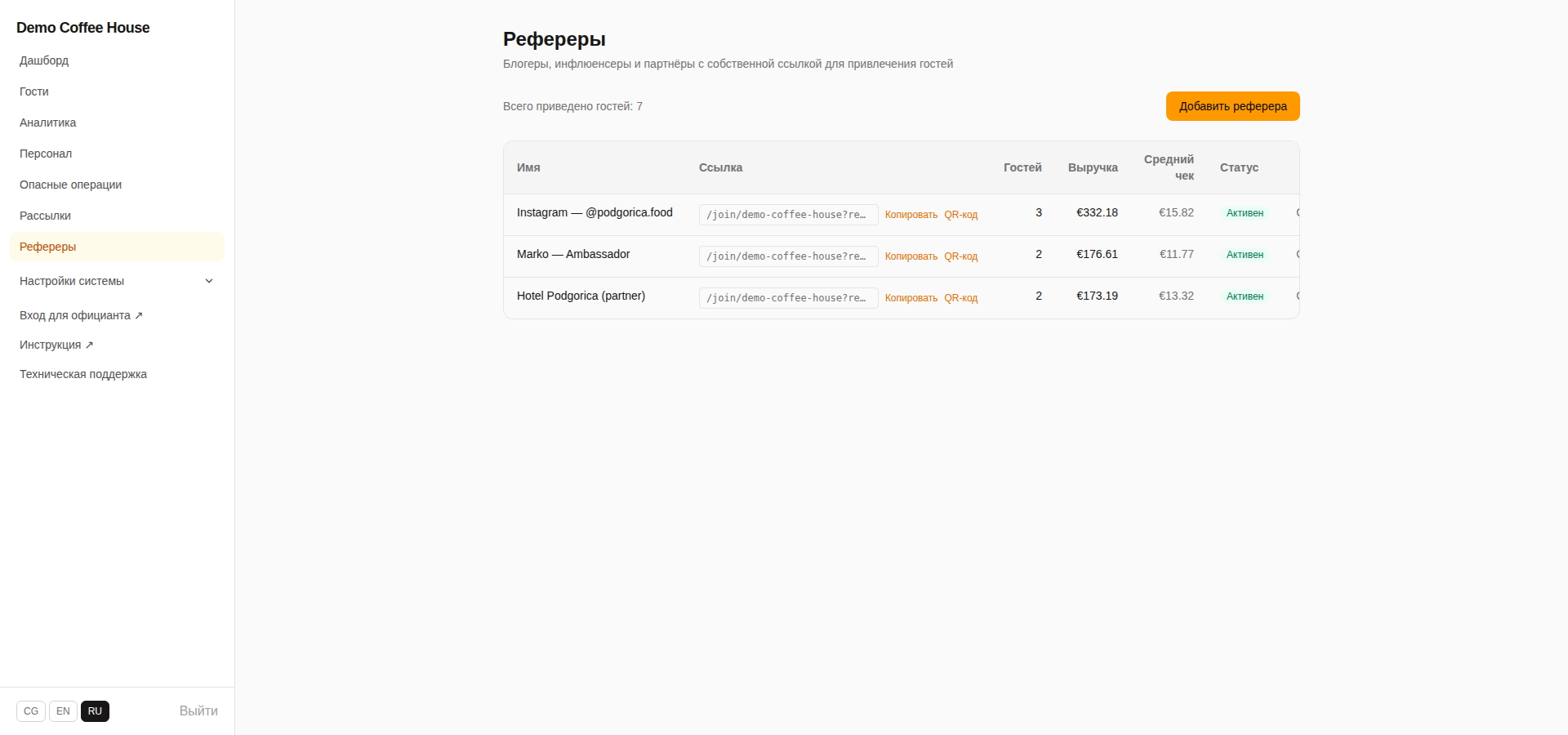Click Выйти to log out
The height and width of the screenshot is (735, 1568).
tap(198, 711)
